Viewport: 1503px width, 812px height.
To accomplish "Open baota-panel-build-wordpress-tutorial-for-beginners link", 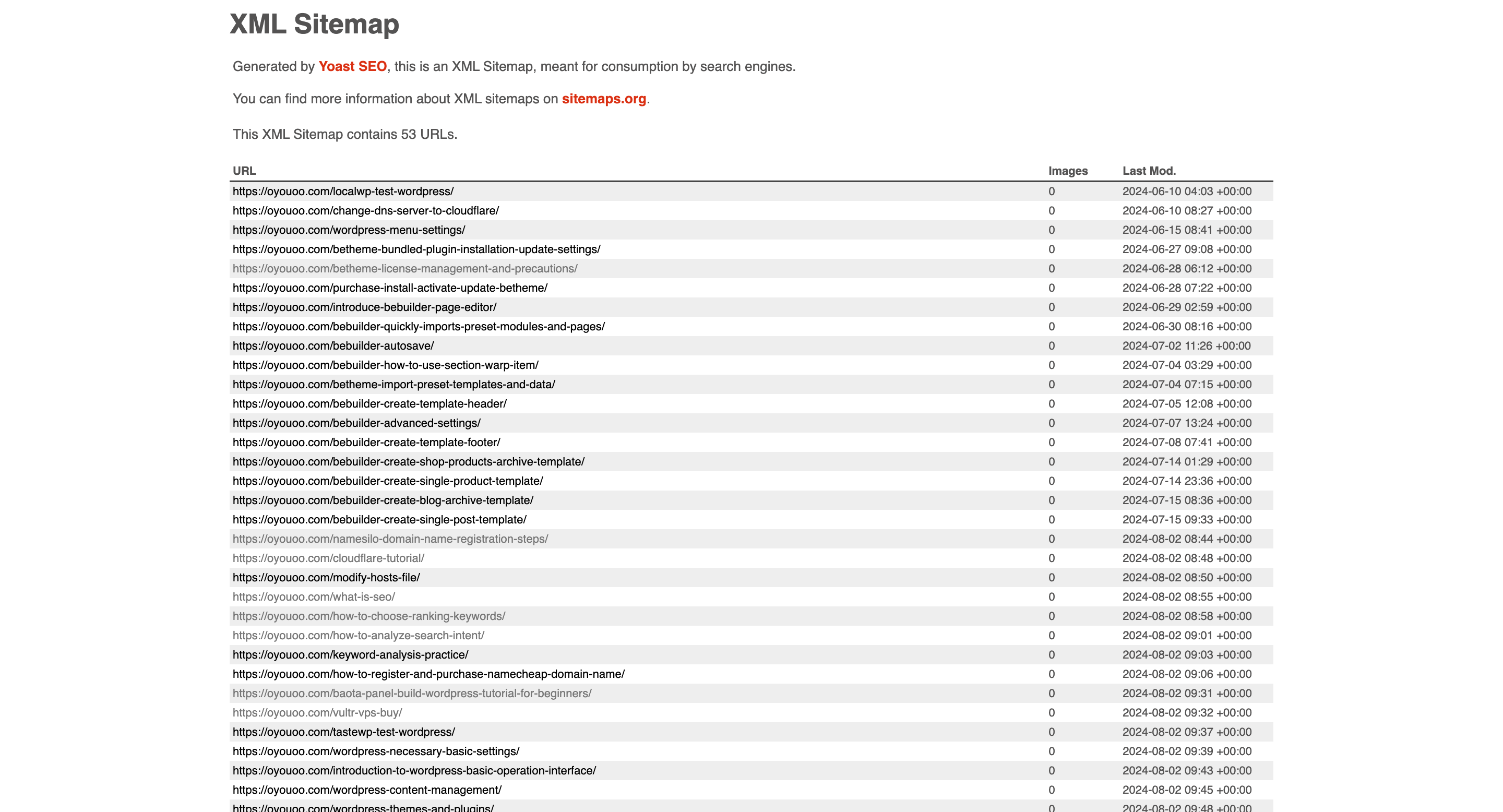I will 412,693.
